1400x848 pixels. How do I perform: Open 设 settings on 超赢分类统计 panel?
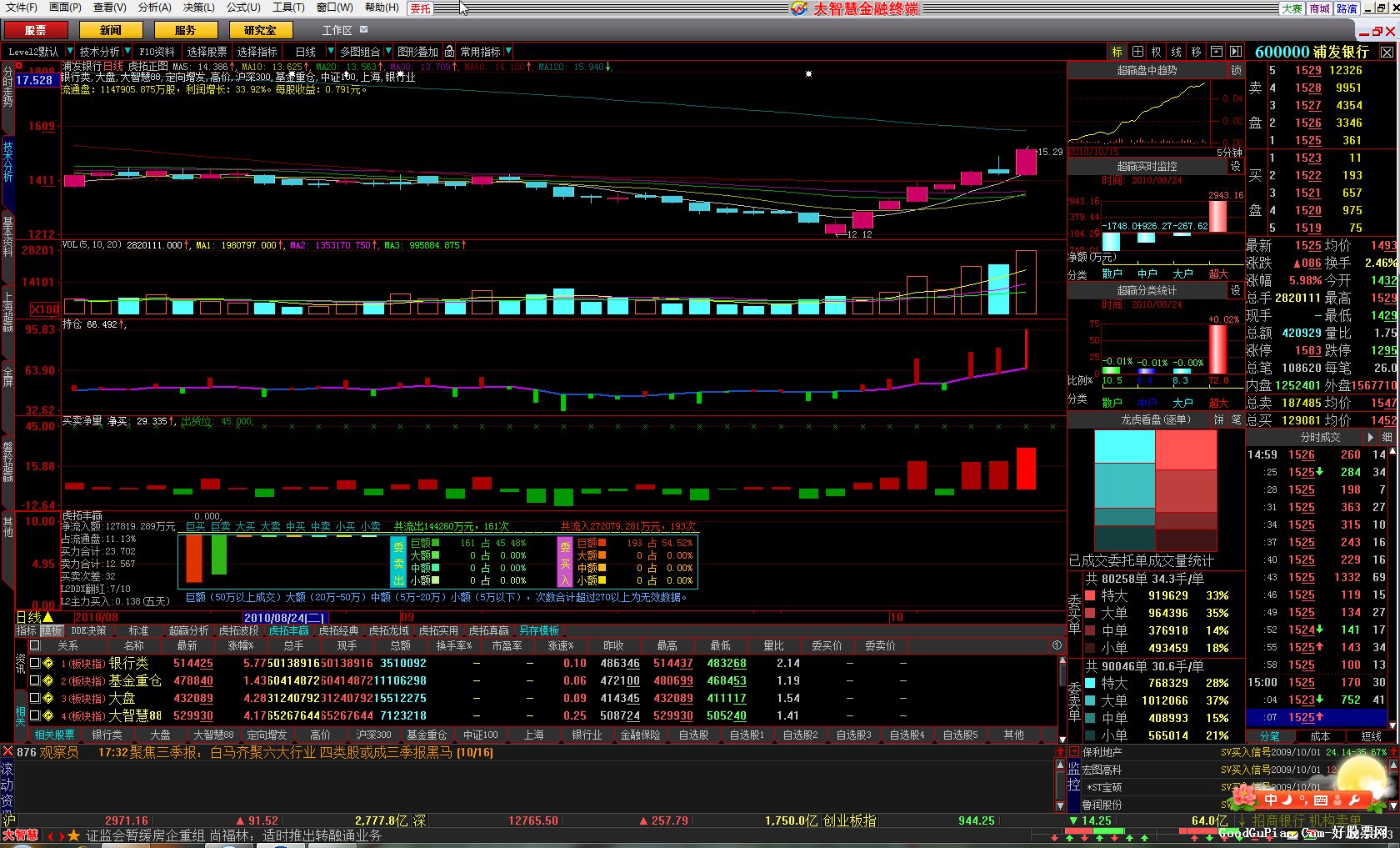click(x=1236, y=290)
